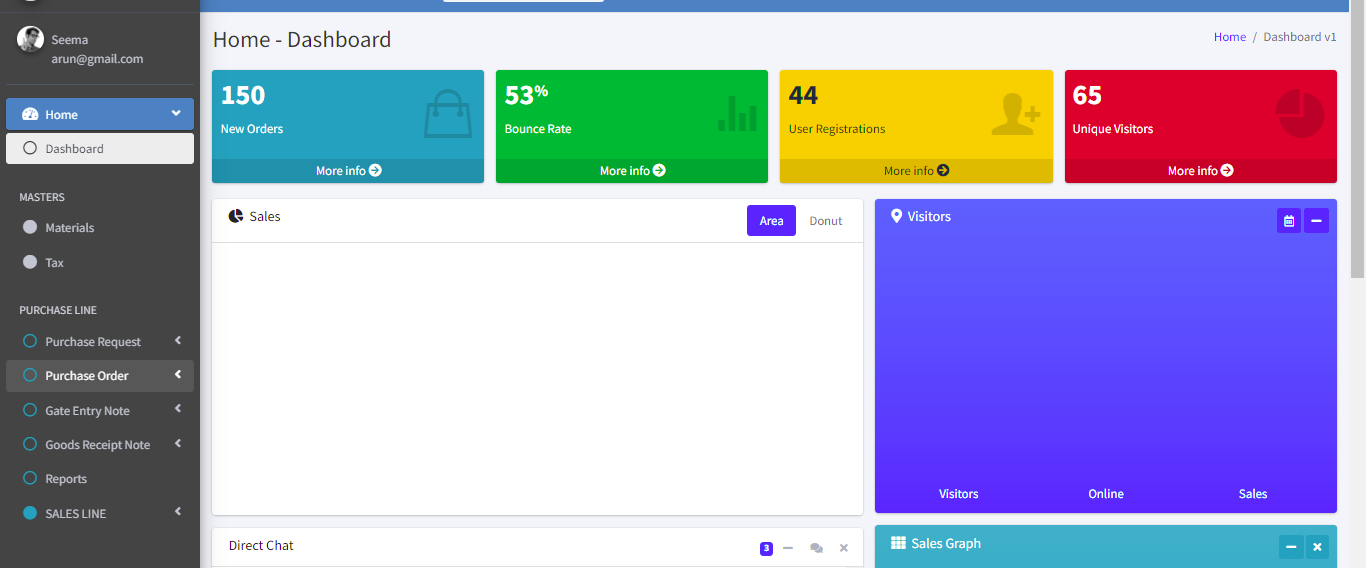1366x568 pixels.
Task: Switch Sales chart to Donut tab
Action: click(825, 221)
